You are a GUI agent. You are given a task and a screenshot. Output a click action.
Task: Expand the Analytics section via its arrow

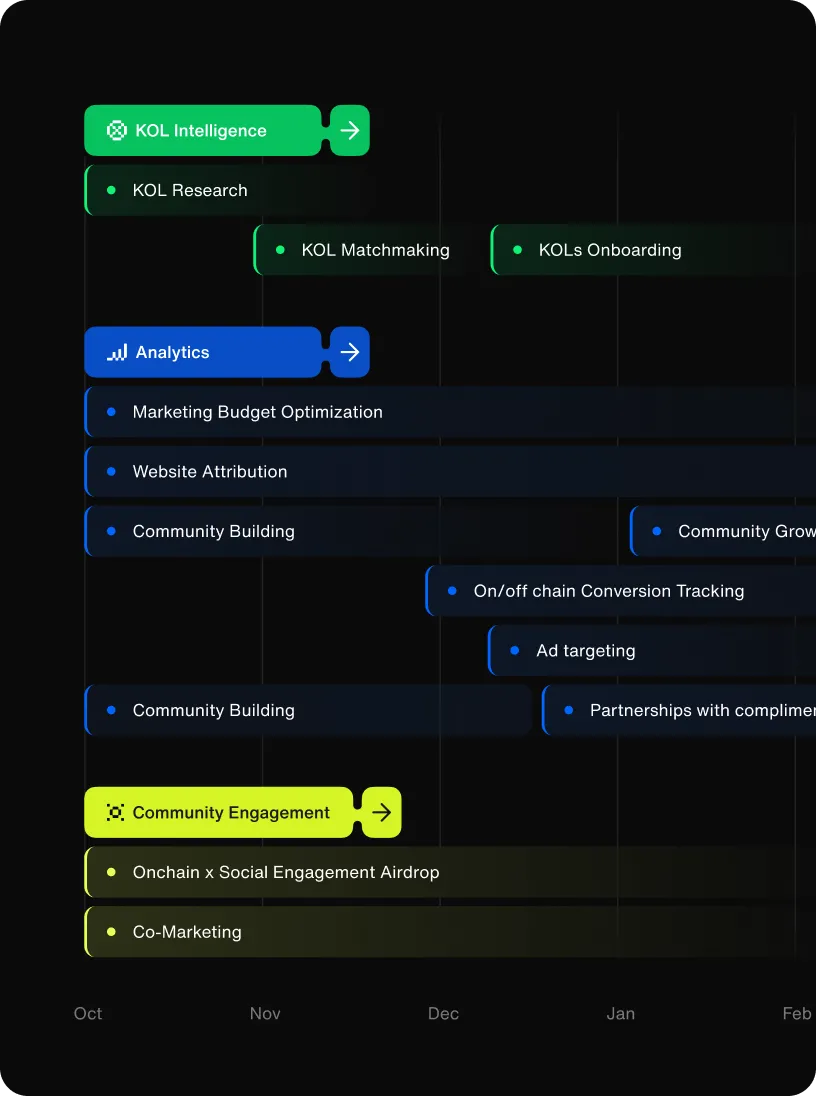tap(349, 352)
